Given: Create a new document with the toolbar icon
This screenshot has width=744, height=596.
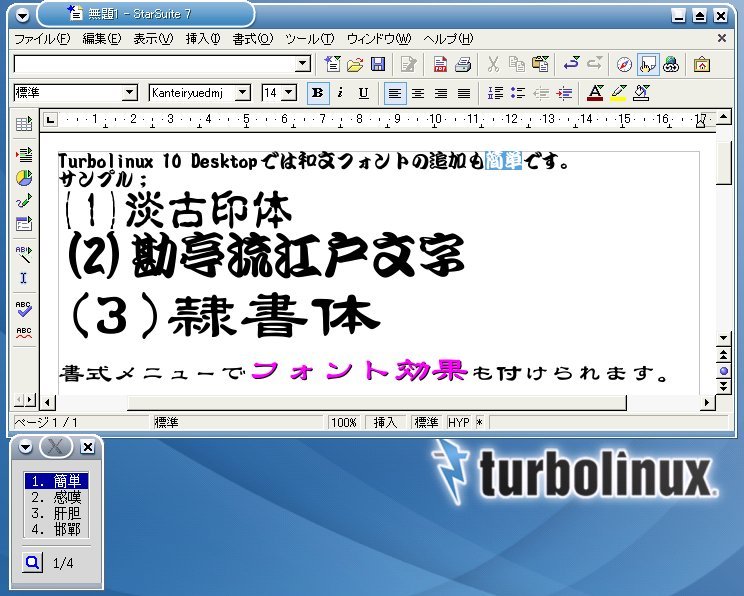Looking at the screenshot, I should tap(332, 64).
